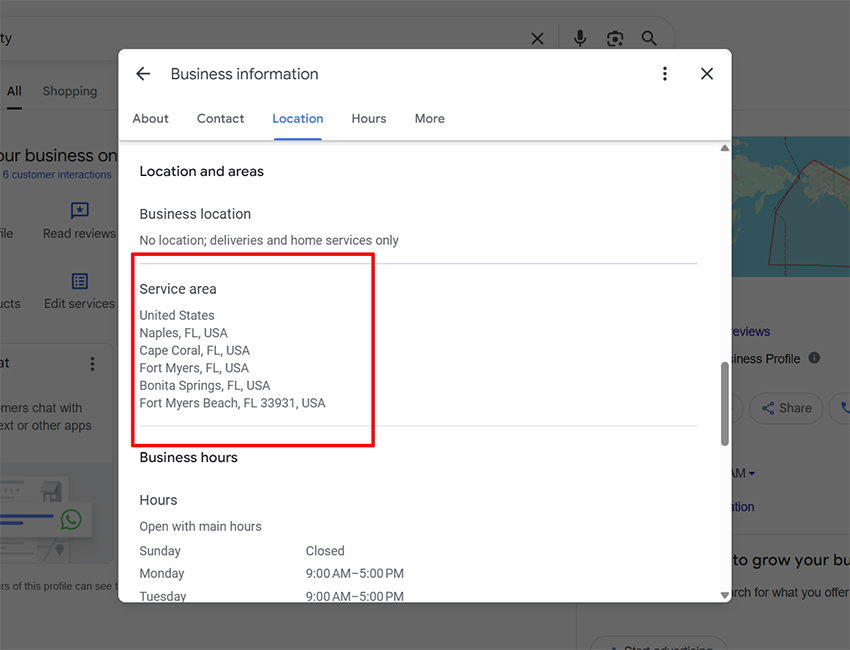This screenshot has height=650, width=850.
Task: Go back using the dialog back arrow
Action: pos(143,74)
